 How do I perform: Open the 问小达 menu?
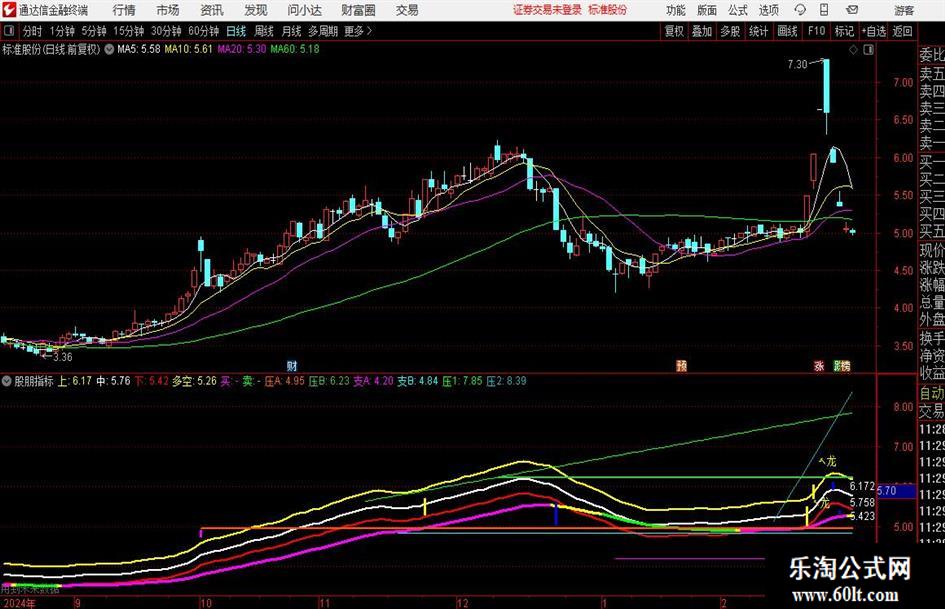(305, 10)
